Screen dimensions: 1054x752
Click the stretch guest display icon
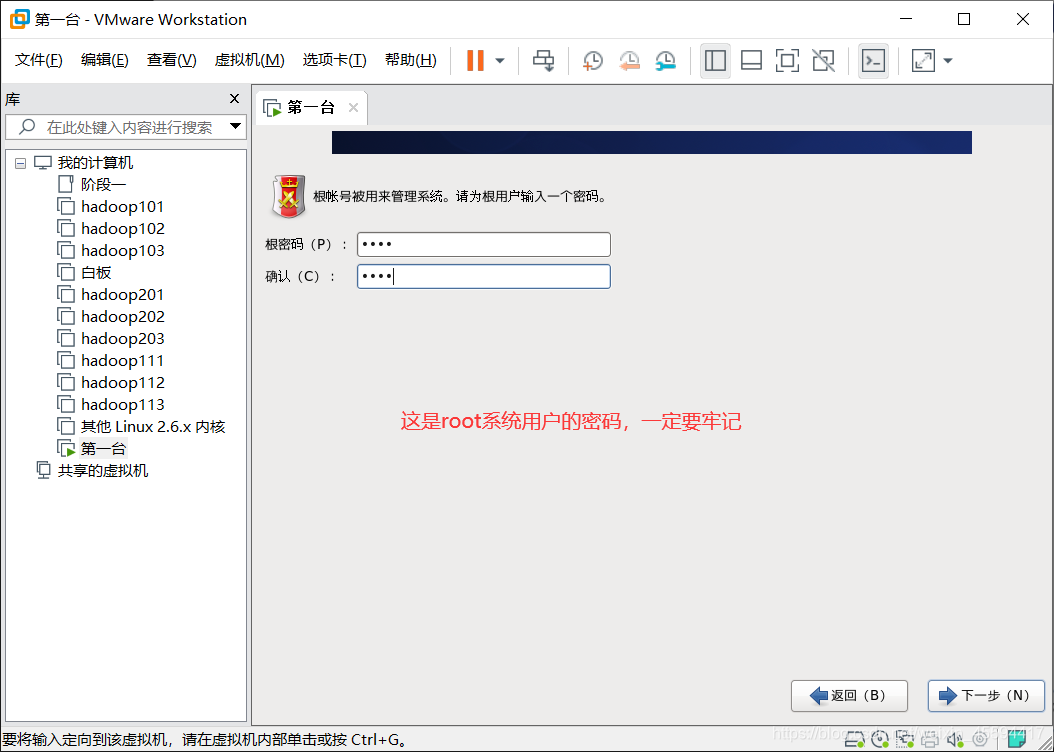[923, 60]
